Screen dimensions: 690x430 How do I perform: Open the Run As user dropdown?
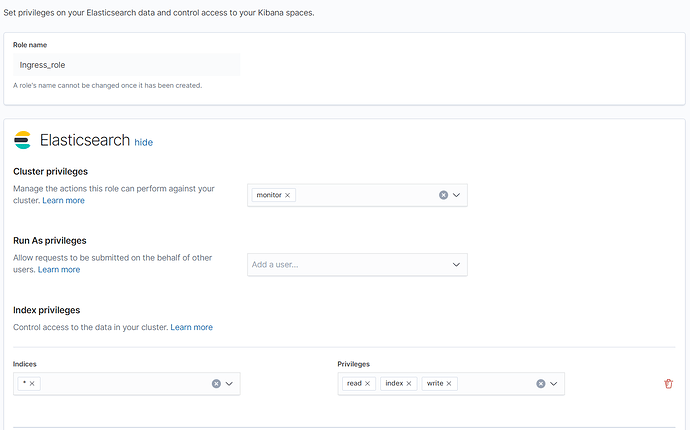(x=457, y=264)
